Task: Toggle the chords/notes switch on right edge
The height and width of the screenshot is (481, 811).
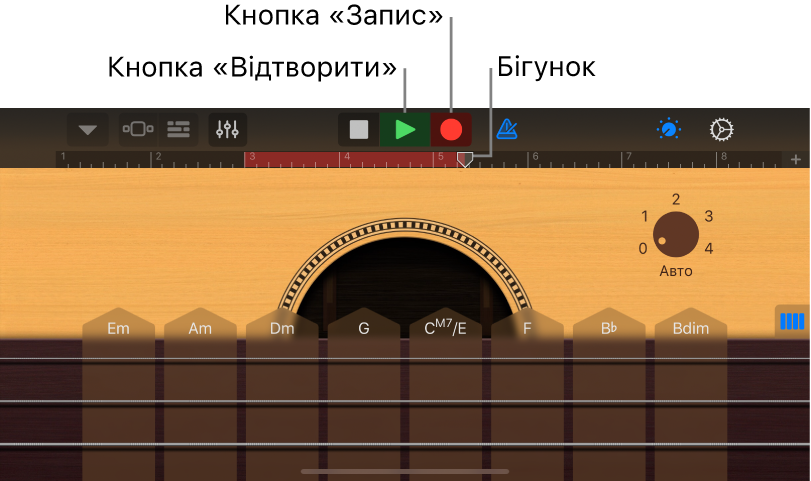Action: point(792,321)
